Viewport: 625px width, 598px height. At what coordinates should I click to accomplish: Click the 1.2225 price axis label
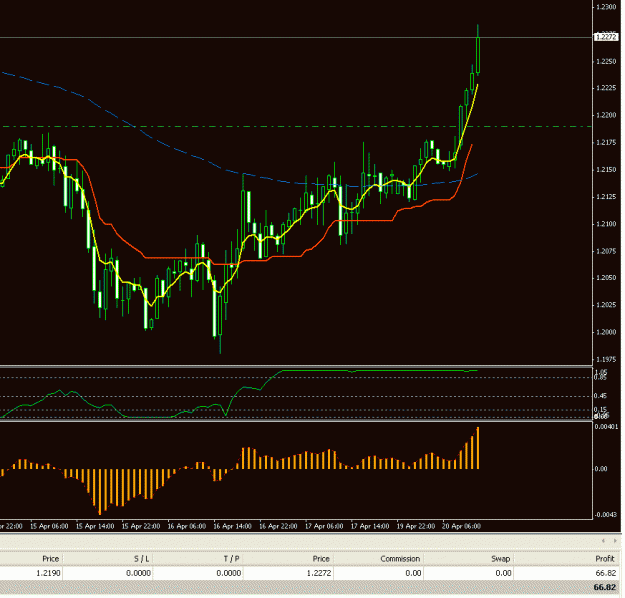point(606,88)
